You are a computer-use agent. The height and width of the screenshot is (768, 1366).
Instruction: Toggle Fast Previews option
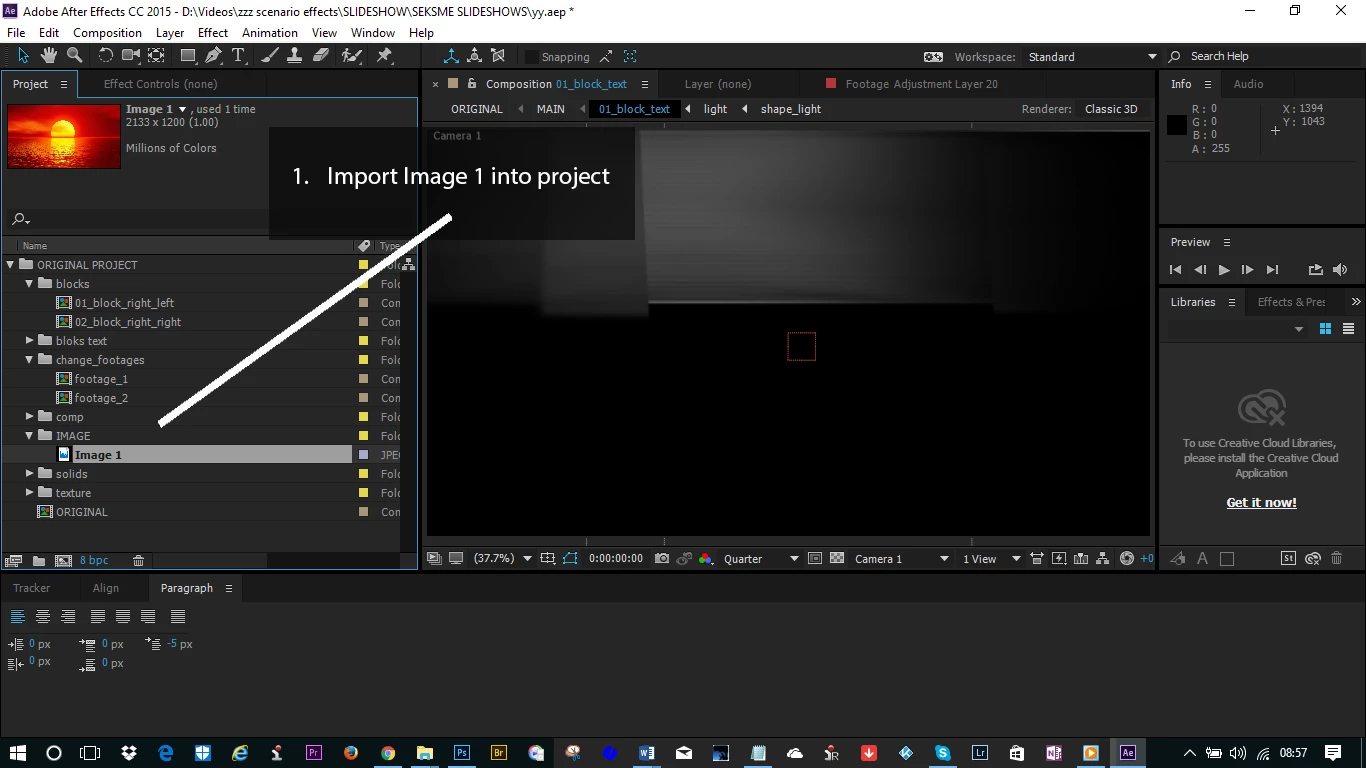[x=1059, y=559]
